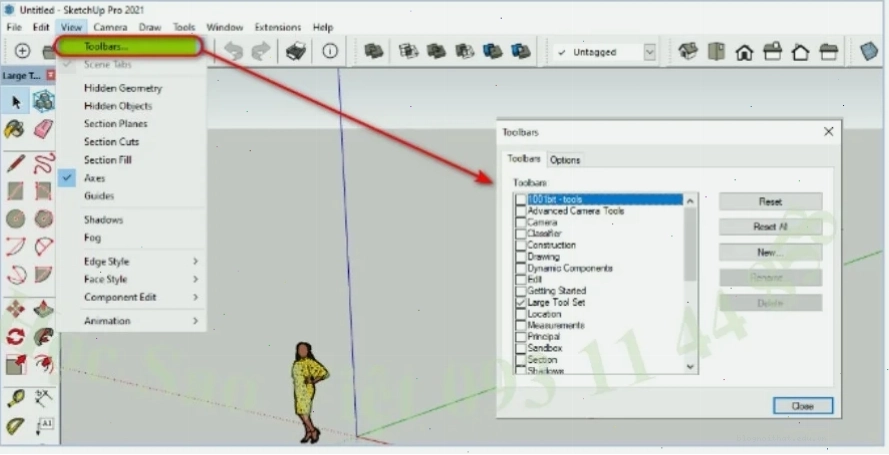
Task: Click the Redo arrow icon
Action: click(260, 52)
